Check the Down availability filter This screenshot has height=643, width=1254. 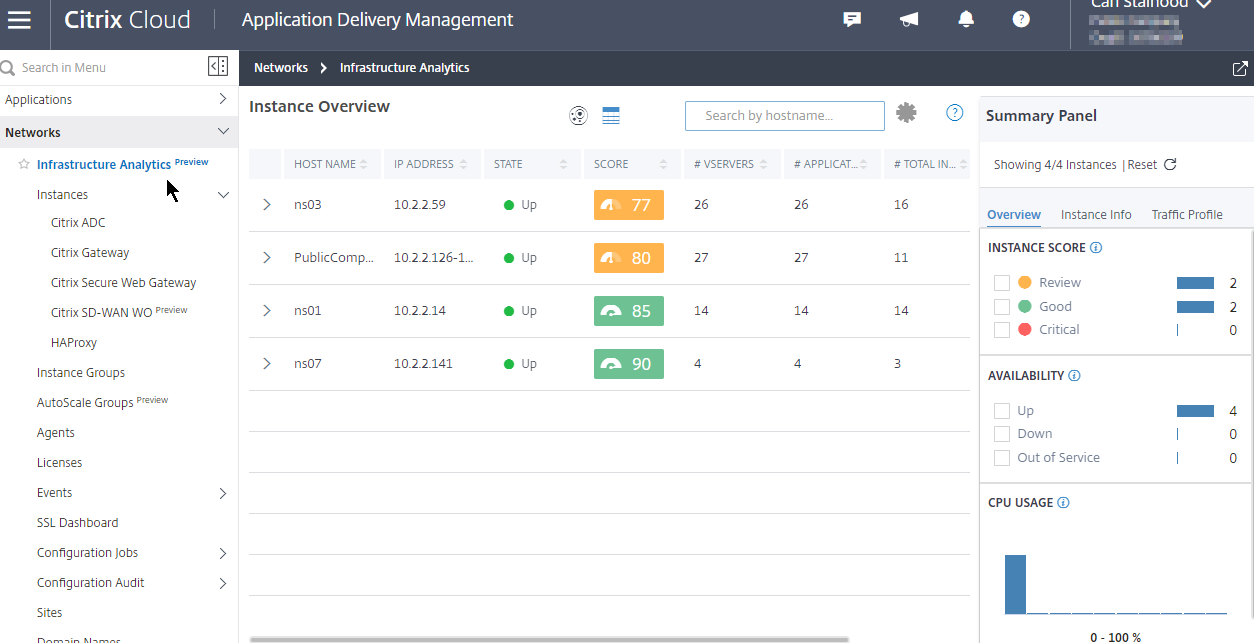[1002, 434]
